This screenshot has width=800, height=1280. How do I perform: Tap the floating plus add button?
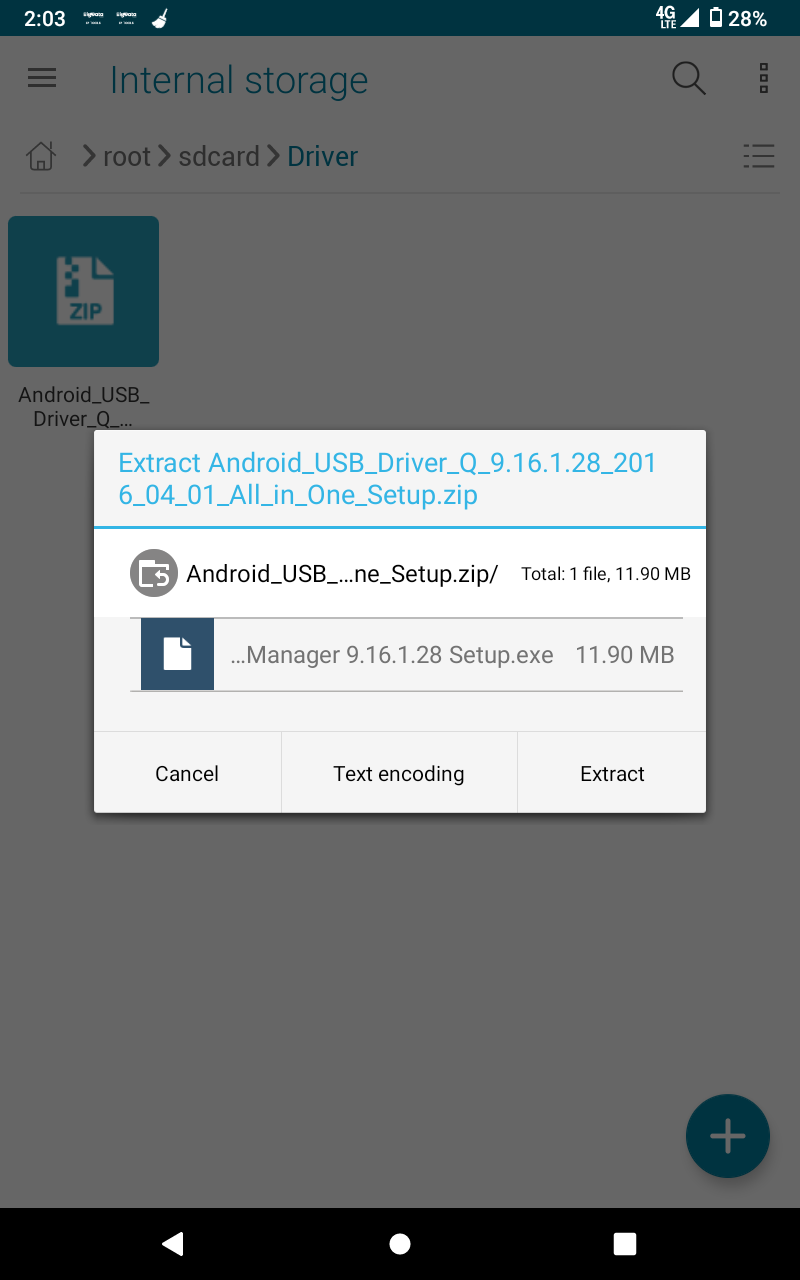point(728,1136)
